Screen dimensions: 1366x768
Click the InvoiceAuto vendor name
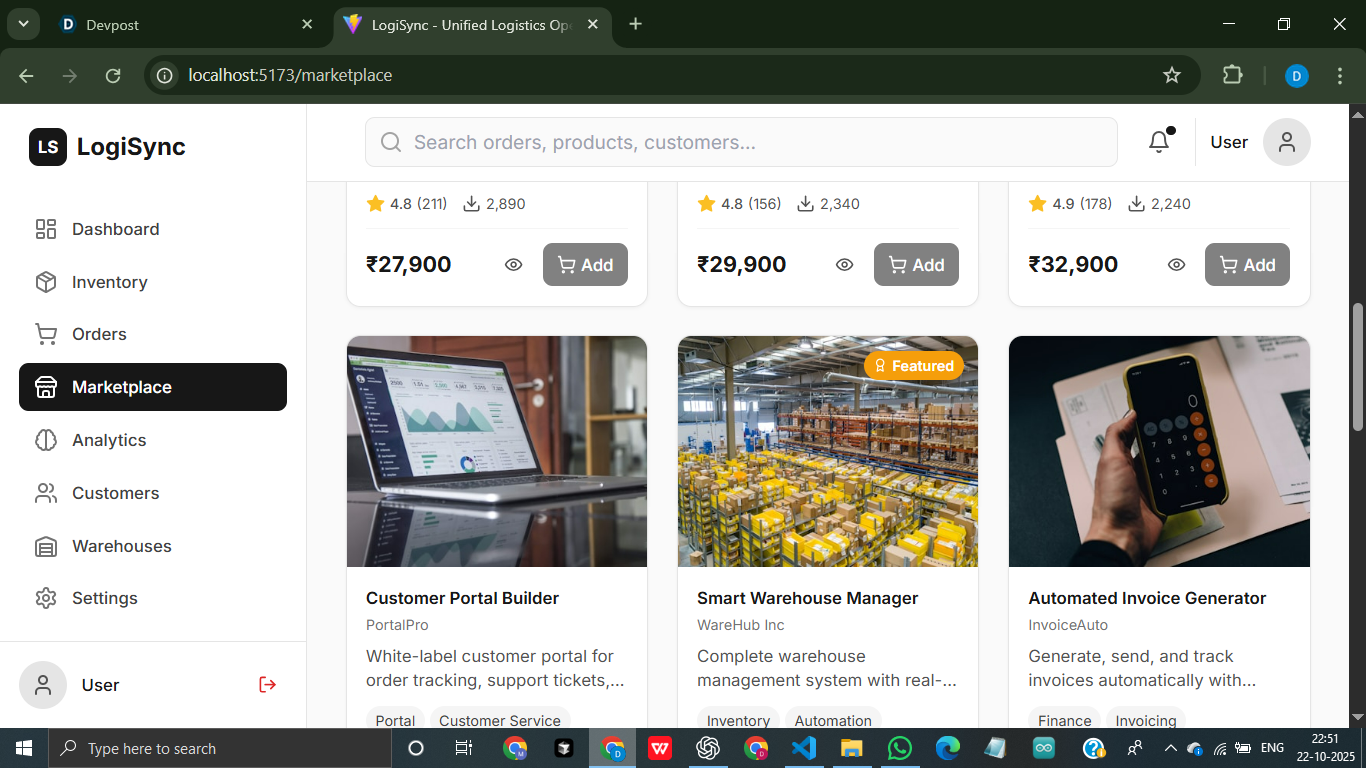[1068, 625]
